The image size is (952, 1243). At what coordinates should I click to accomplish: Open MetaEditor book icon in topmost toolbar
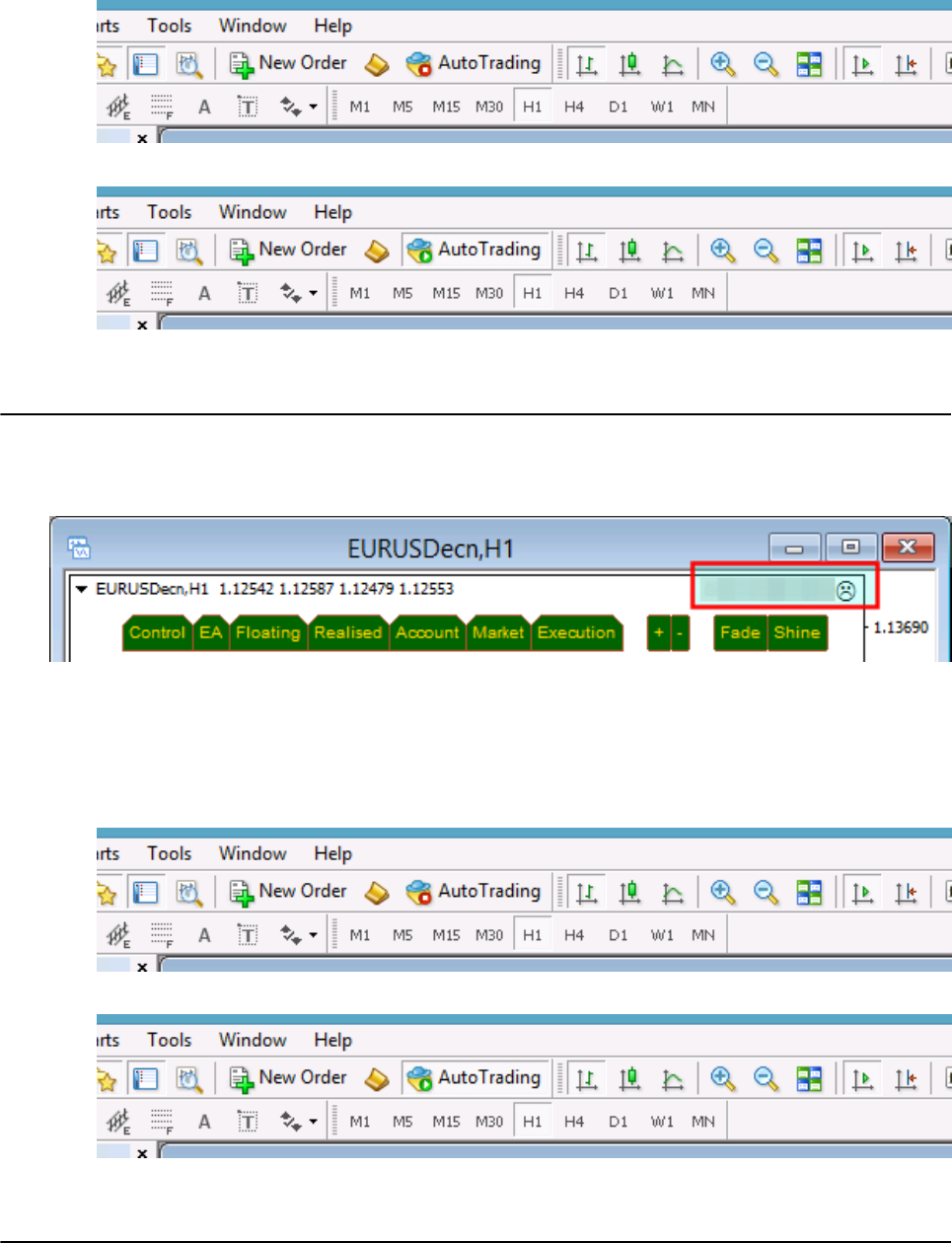point(377,65)
